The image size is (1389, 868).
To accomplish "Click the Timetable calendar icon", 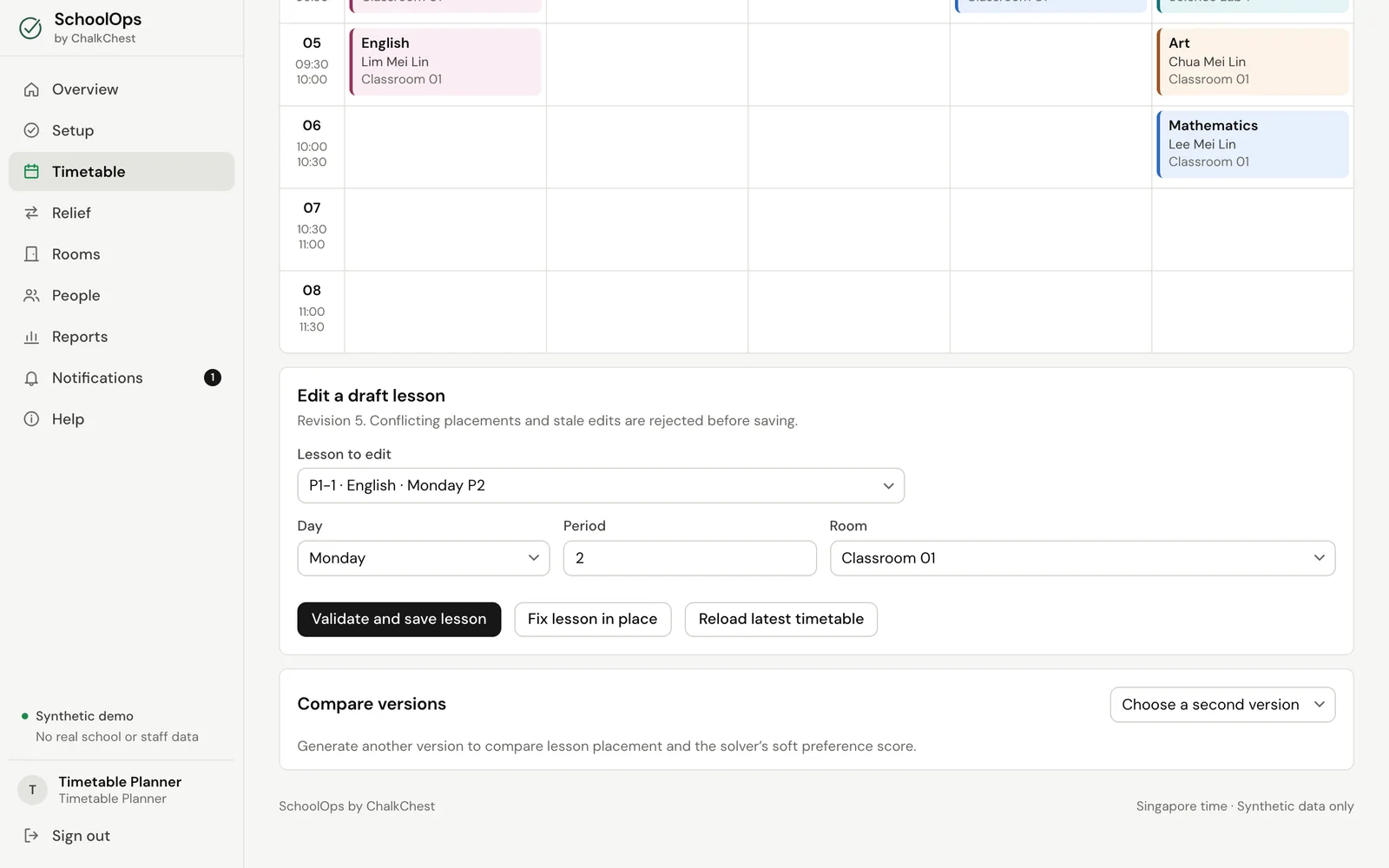I will pos(31,172).
